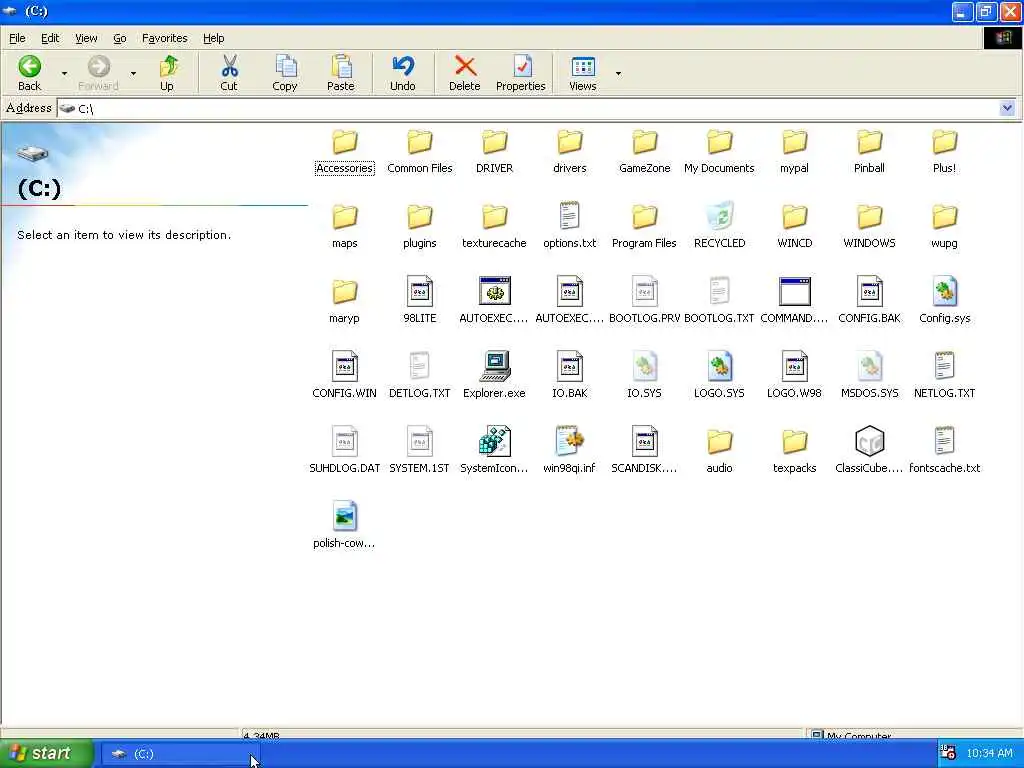This screenshot has width=1024, height=768.
Task: Select the WINDOWS folder
Action: [870, 227]
